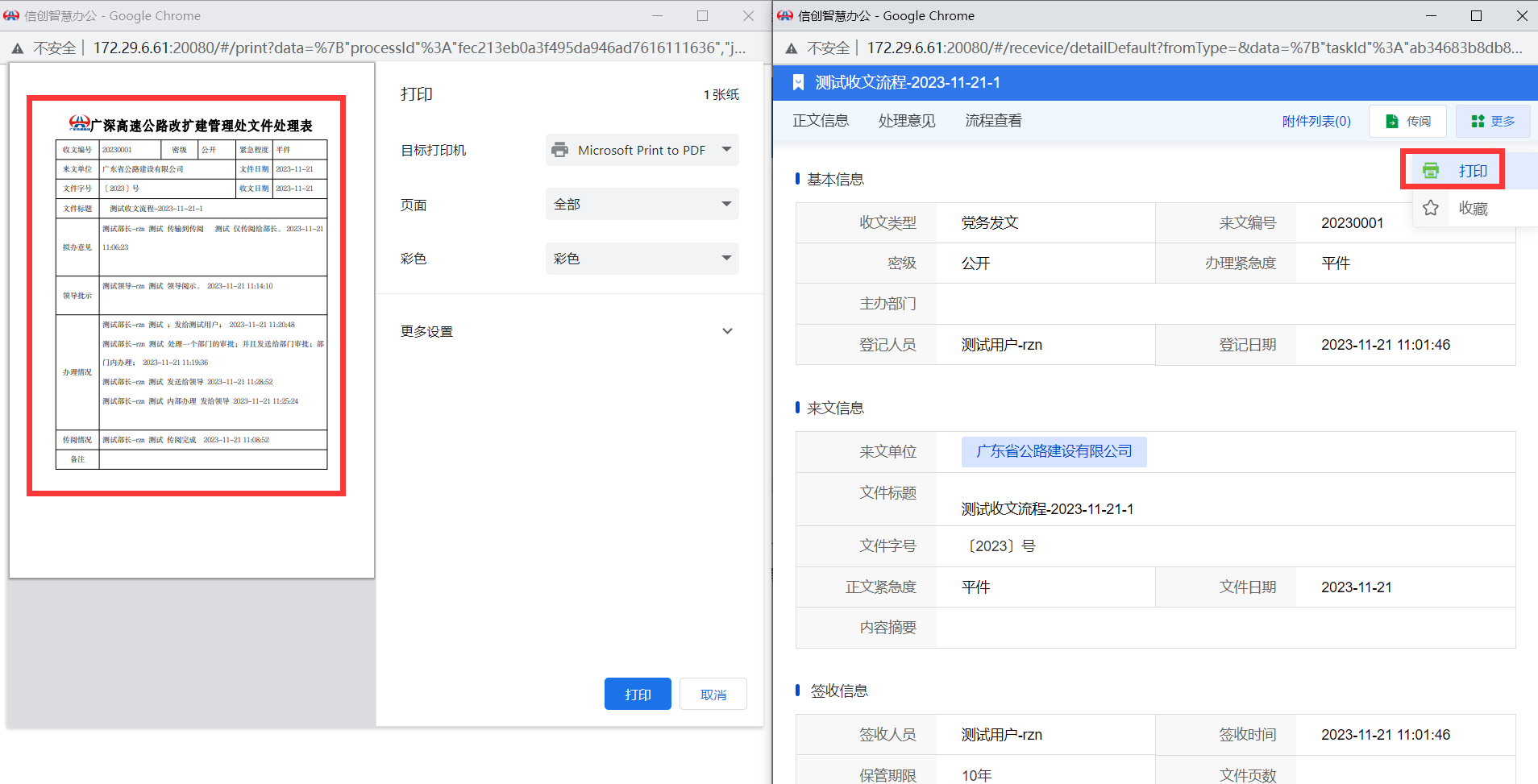Switch to the 正文信息 tab

point(821,121)
